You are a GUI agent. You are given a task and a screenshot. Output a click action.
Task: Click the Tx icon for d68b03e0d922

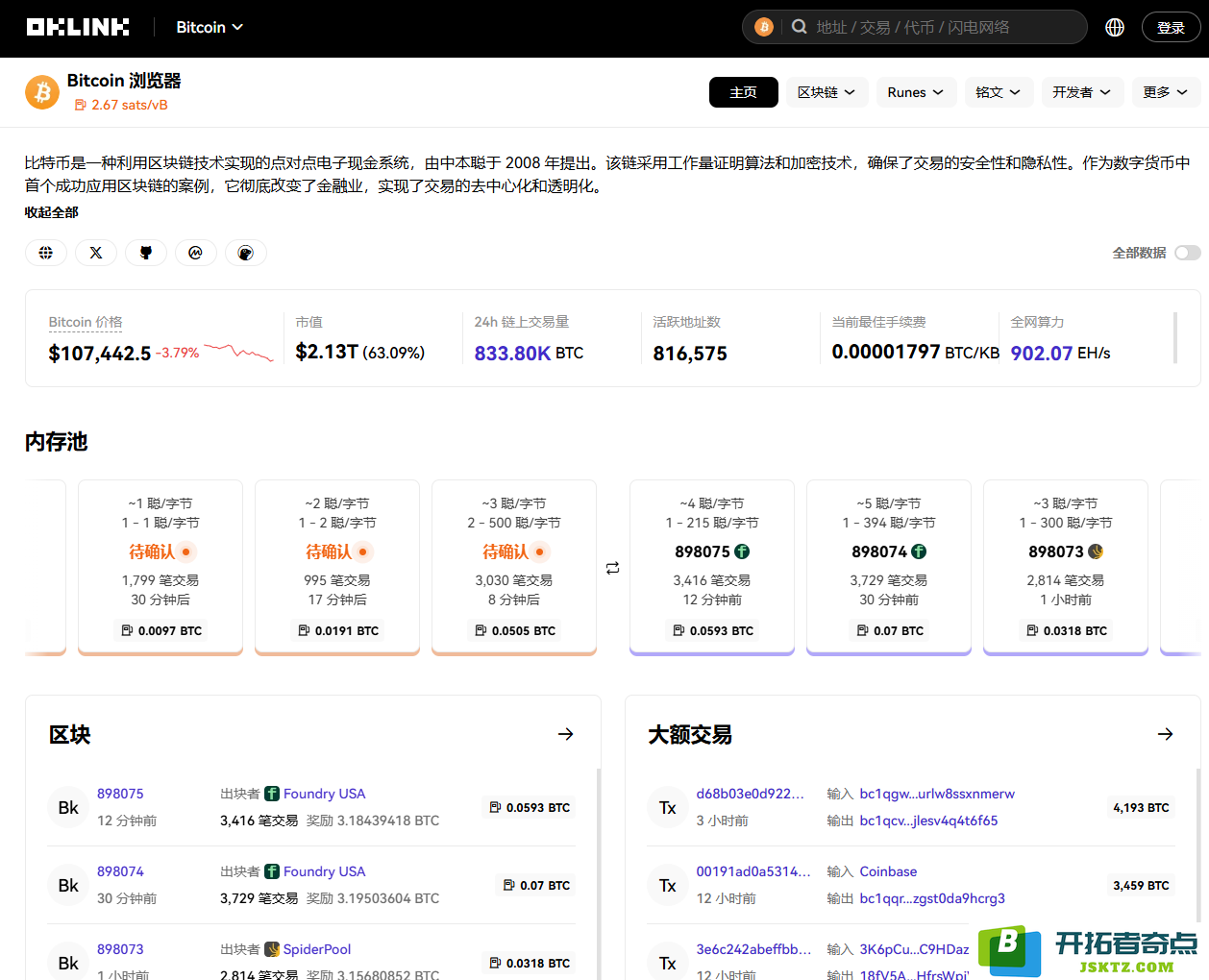pyautogui.click(x=668, y=807)
